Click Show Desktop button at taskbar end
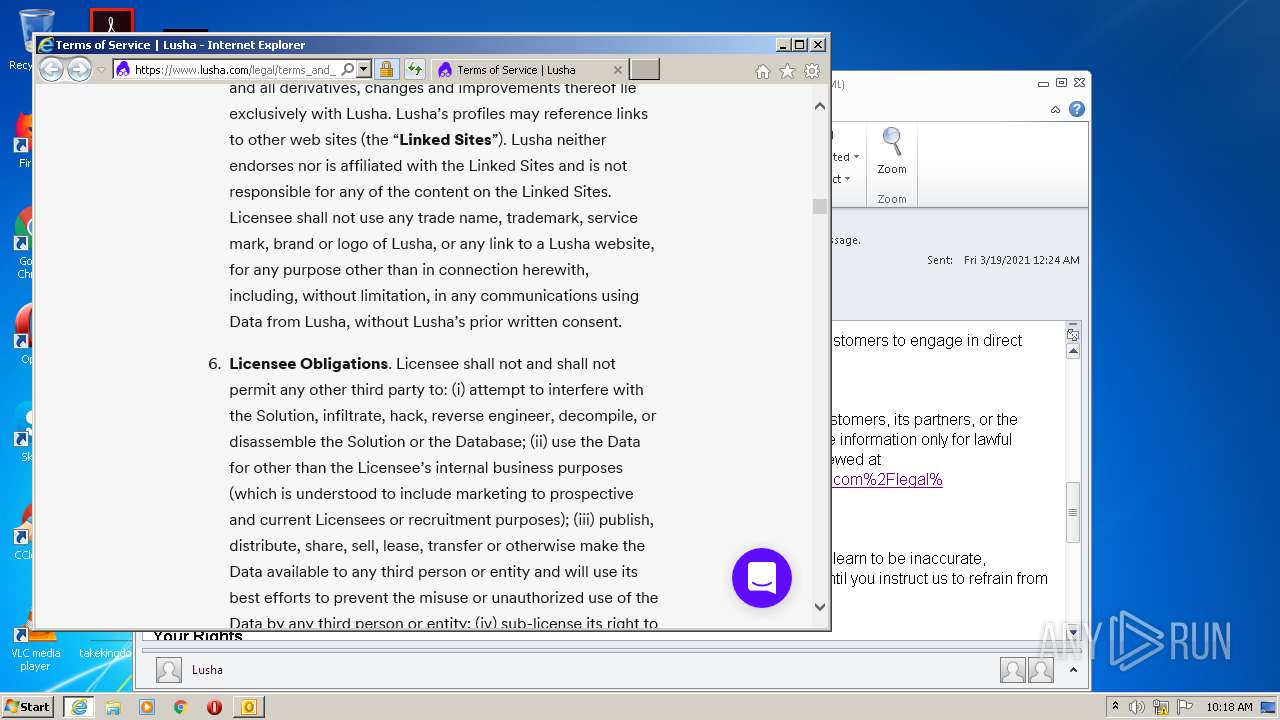1280x720 pixels. [x=1270, y=707]
